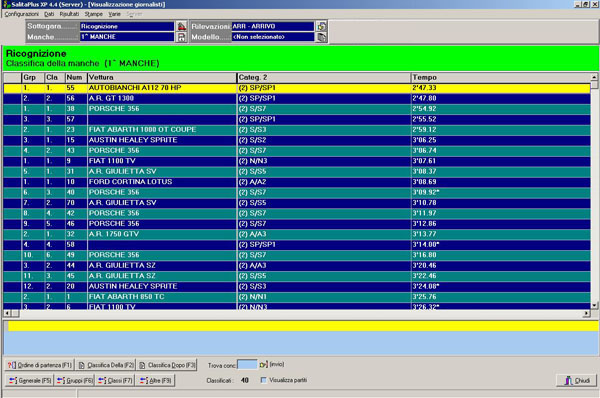Select the A.R. 1750 GTV row

297,234
